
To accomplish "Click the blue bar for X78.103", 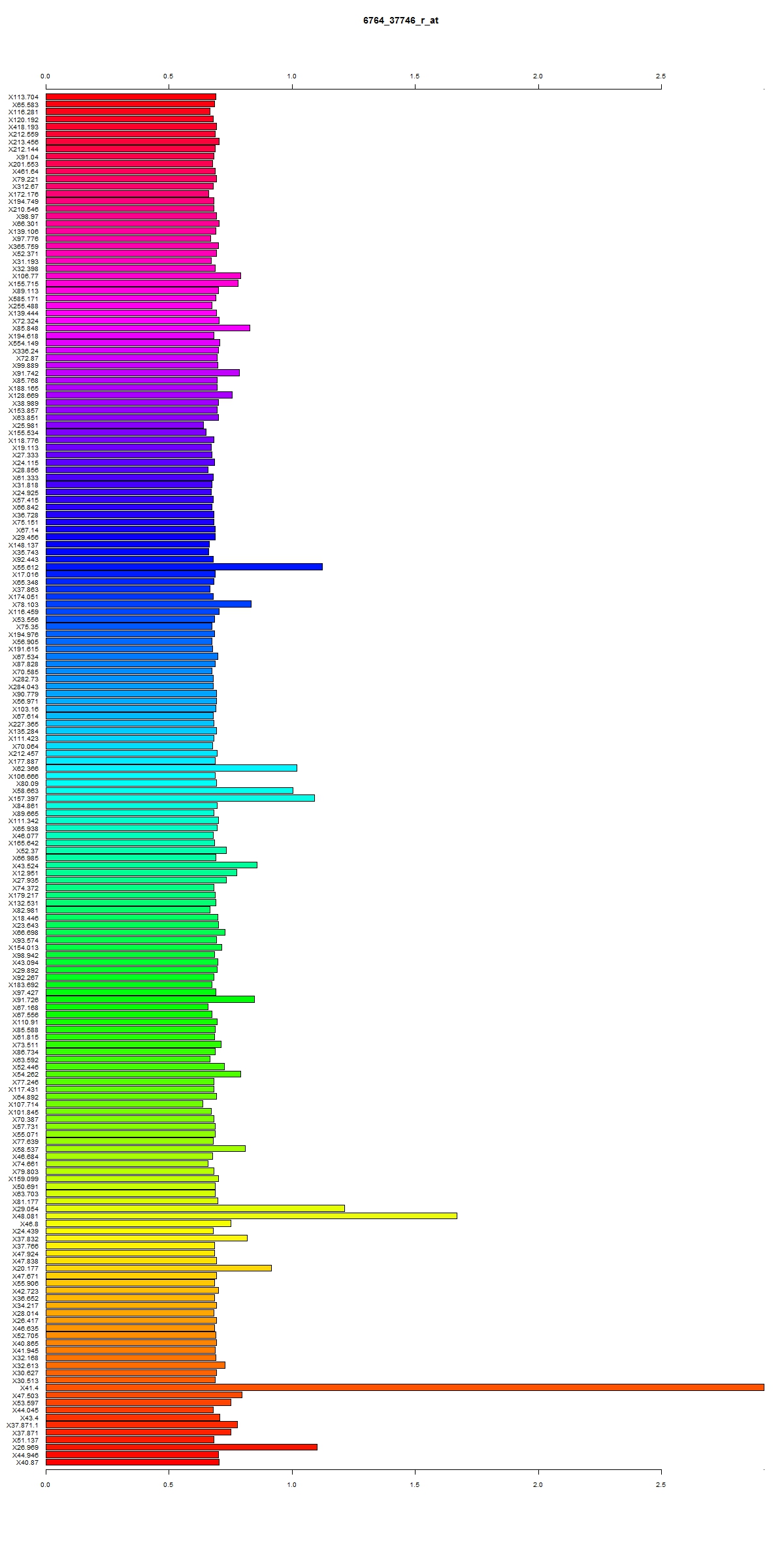I will point(148,604).
